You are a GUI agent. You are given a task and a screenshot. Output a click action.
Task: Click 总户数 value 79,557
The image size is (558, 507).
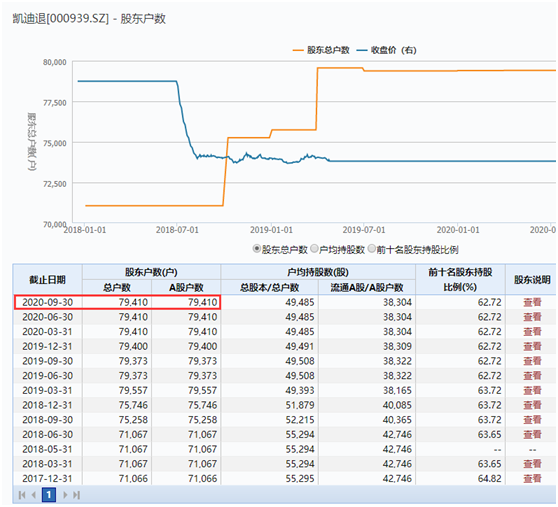click(133, 390)
